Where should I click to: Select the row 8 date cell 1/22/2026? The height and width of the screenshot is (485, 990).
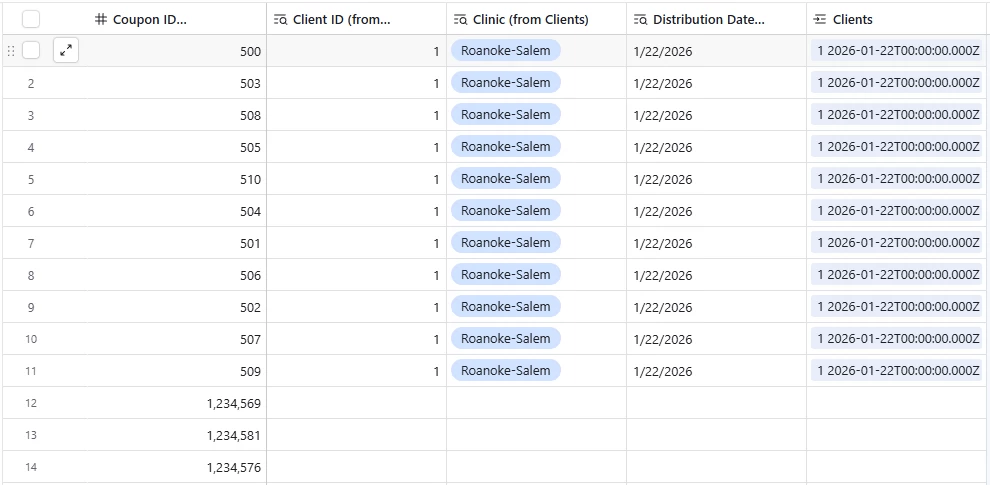pyautogui.click(x=716, y=275)
